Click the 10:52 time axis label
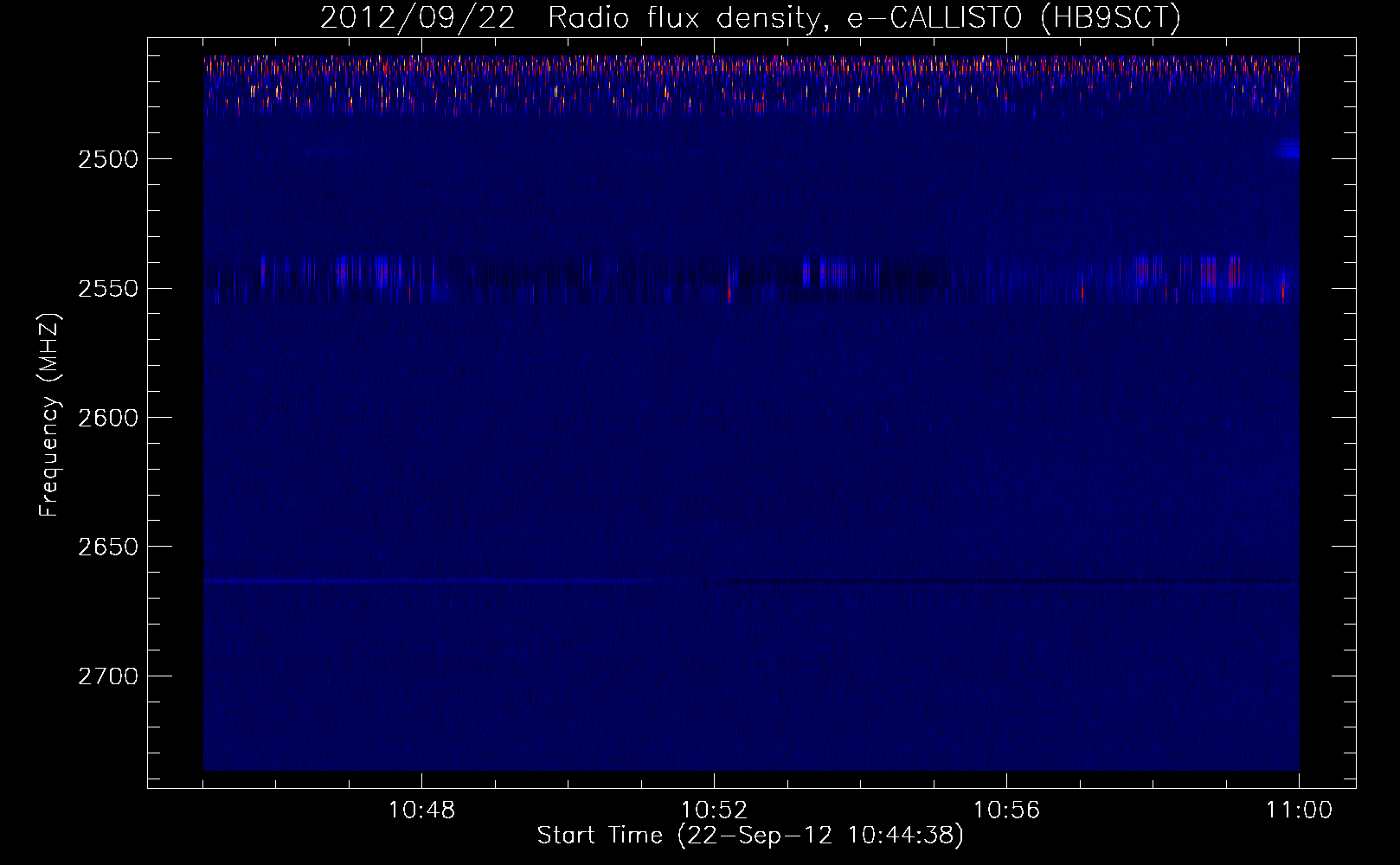Image resolution: width=1400 pixels, height=865 pixels. pyautogui.click(x=714, y=811)
